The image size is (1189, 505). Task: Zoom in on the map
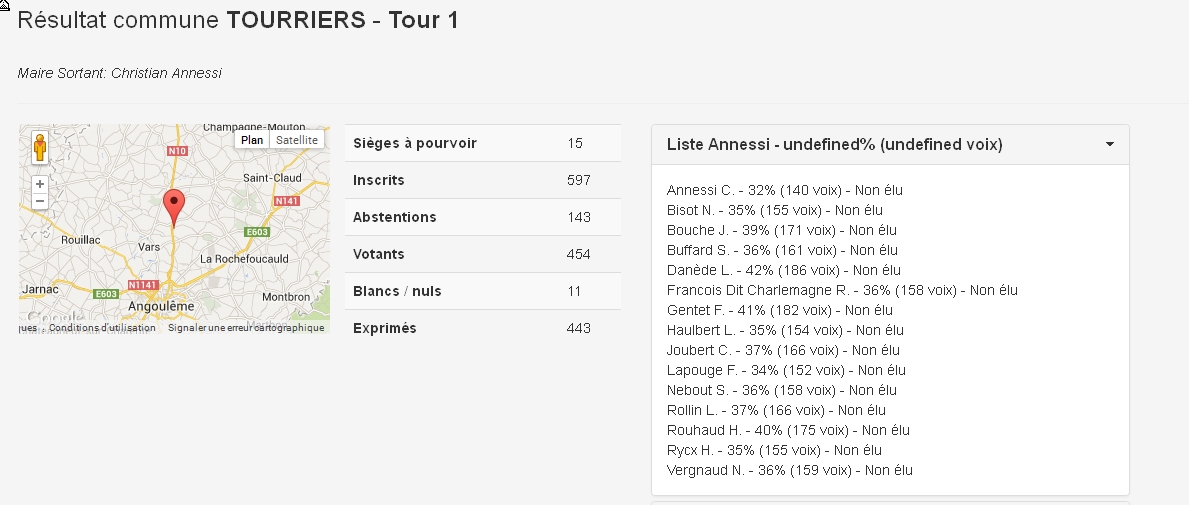pyautogui.click(x=39, y=184)
